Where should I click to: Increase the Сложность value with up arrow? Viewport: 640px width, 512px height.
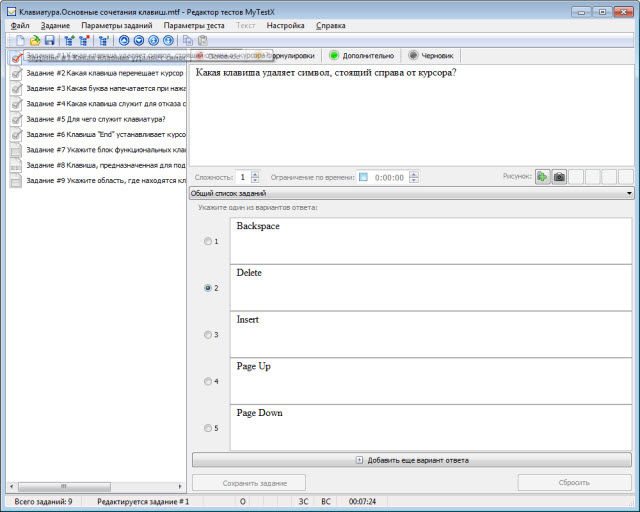255,174
